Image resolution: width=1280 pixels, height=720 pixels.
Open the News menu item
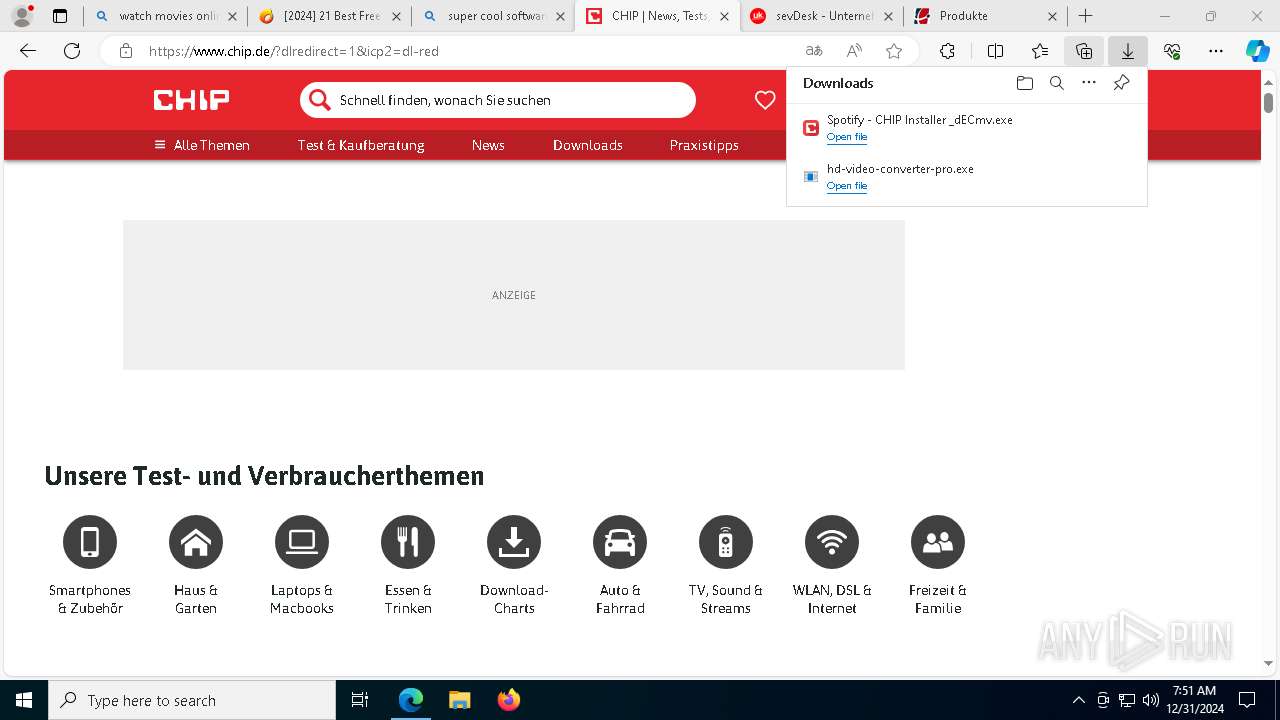pyautogui.click(x=488, y=145)
